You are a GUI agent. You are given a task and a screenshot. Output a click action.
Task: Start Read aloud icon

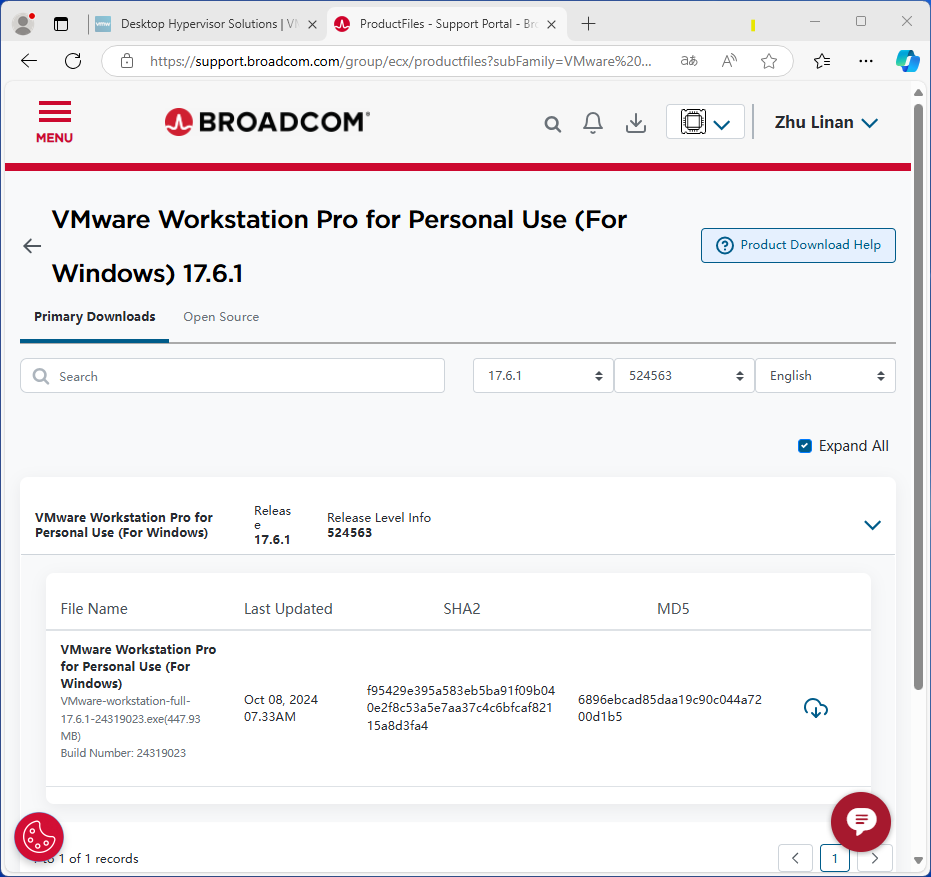(x=729, y=61)
